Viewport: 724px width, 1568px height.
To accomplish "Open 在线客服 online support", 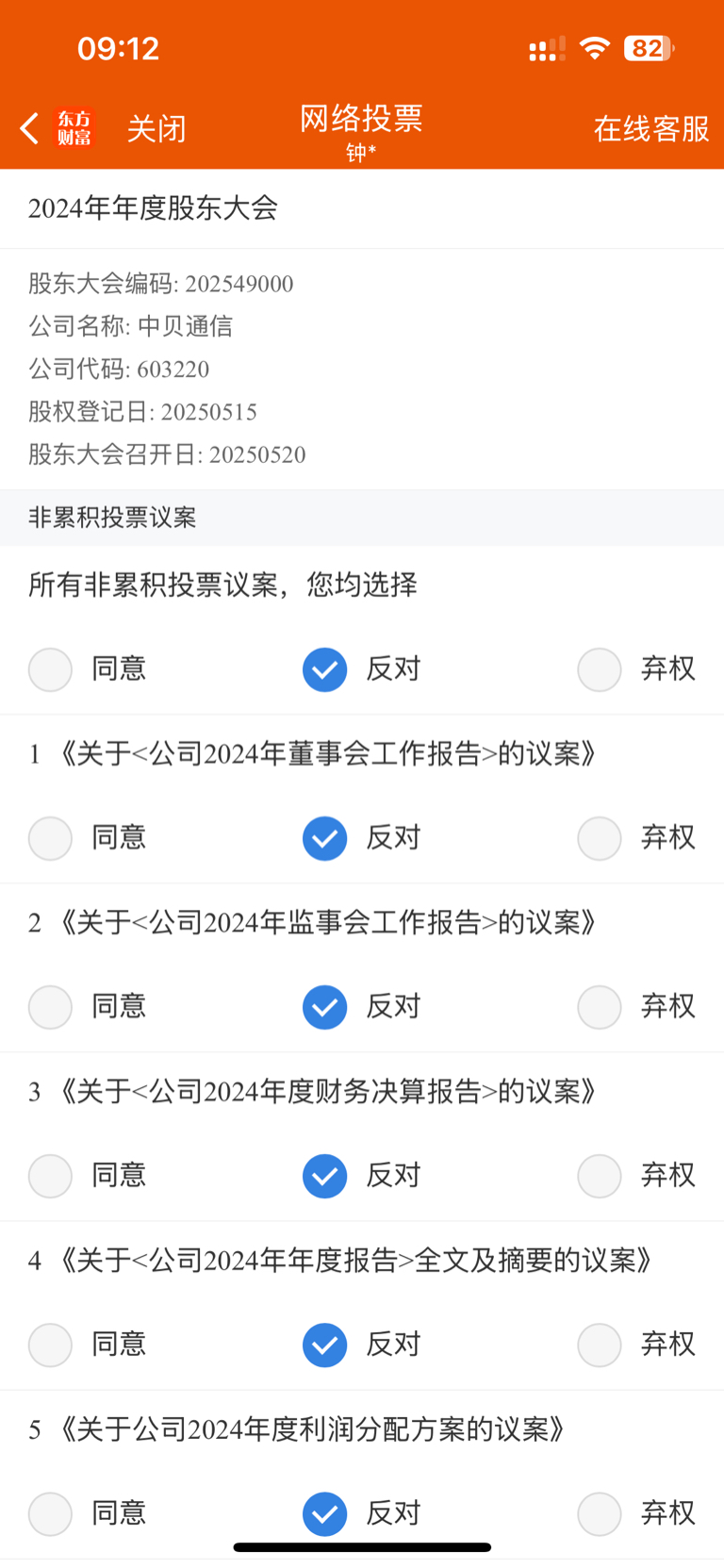I will [x=650, y=129].
